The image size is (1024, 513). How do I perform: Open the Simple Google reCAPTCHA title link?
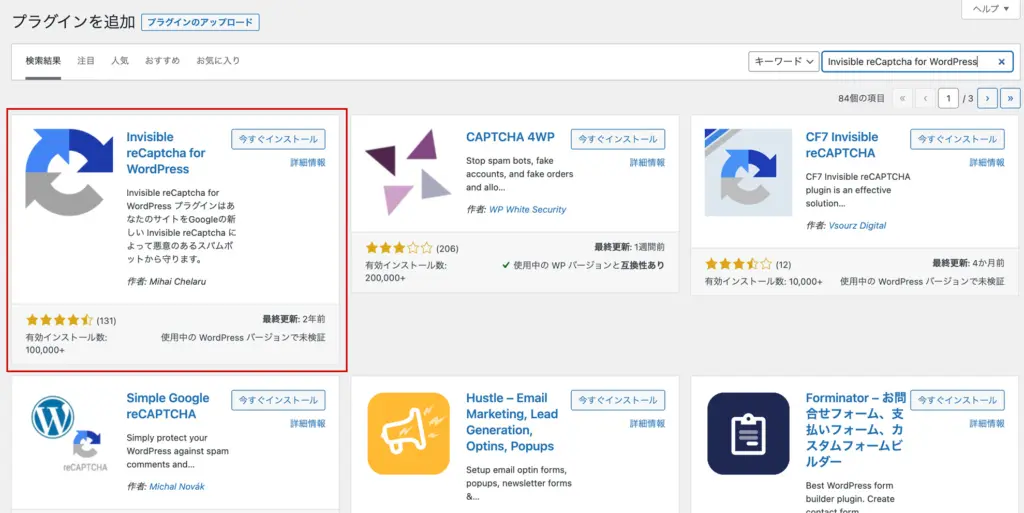click(x=168, y=406)
